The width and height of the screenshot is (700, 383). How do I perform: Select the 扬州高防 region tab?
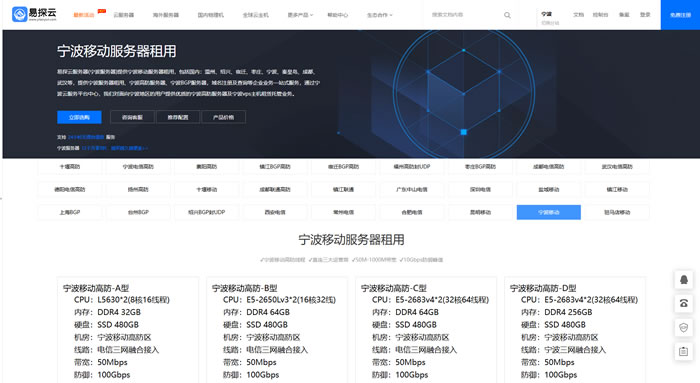pos(138,189)
